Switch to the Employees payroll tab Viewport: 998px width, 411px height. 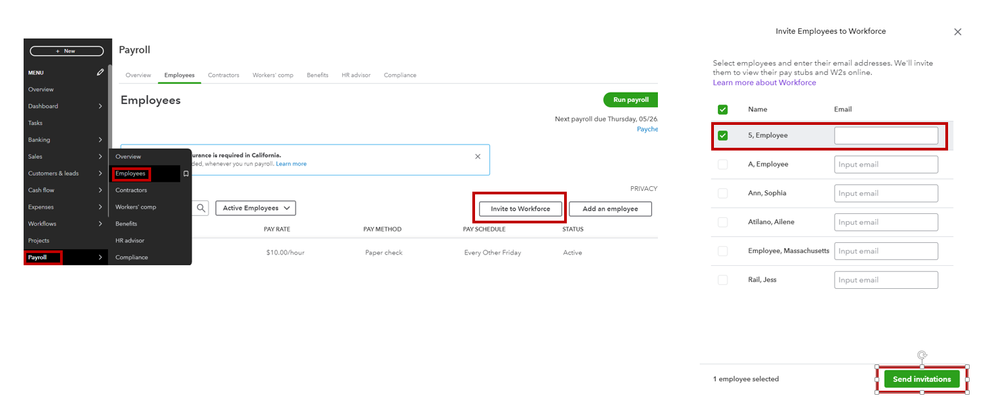click(179, 75)
